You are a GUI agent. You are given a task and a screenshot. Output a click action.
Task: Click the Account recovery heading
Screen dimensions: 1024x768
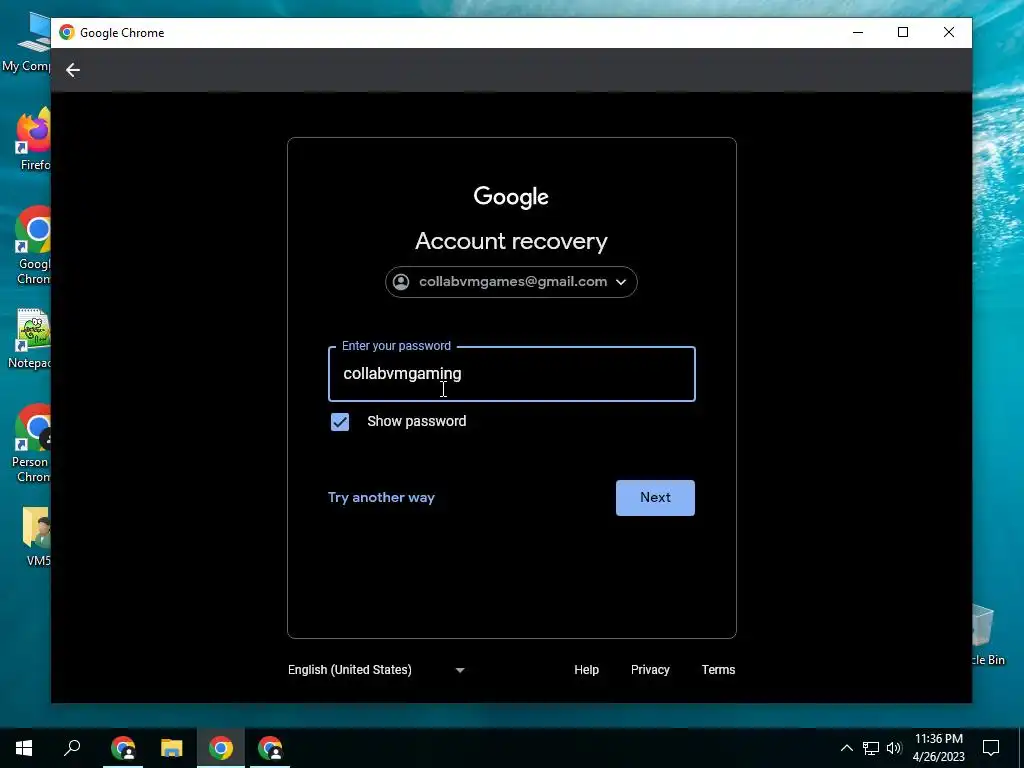(511, 241)
